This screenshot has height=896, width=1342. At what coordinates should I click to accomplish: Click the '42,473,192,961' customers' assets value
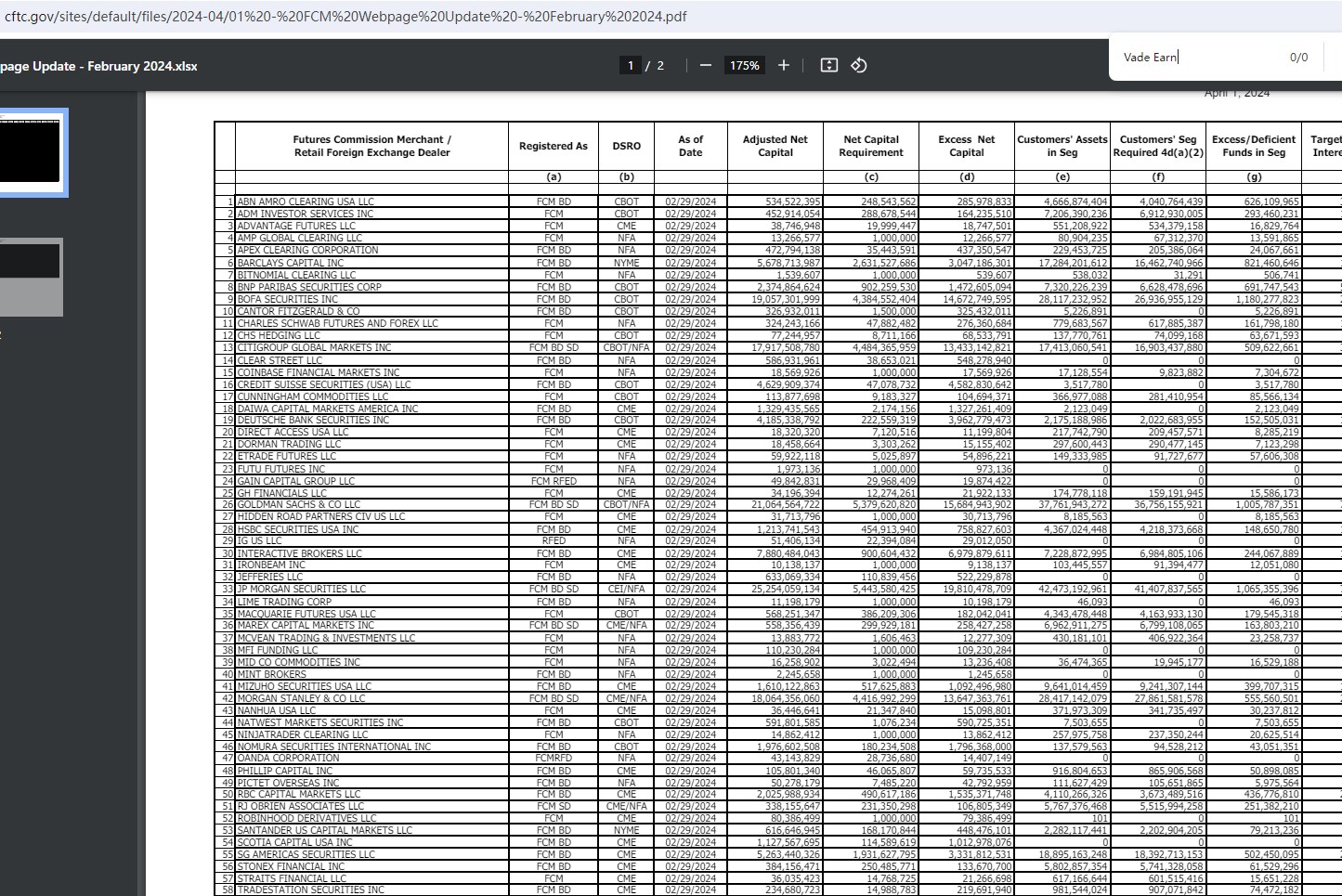1074,589
